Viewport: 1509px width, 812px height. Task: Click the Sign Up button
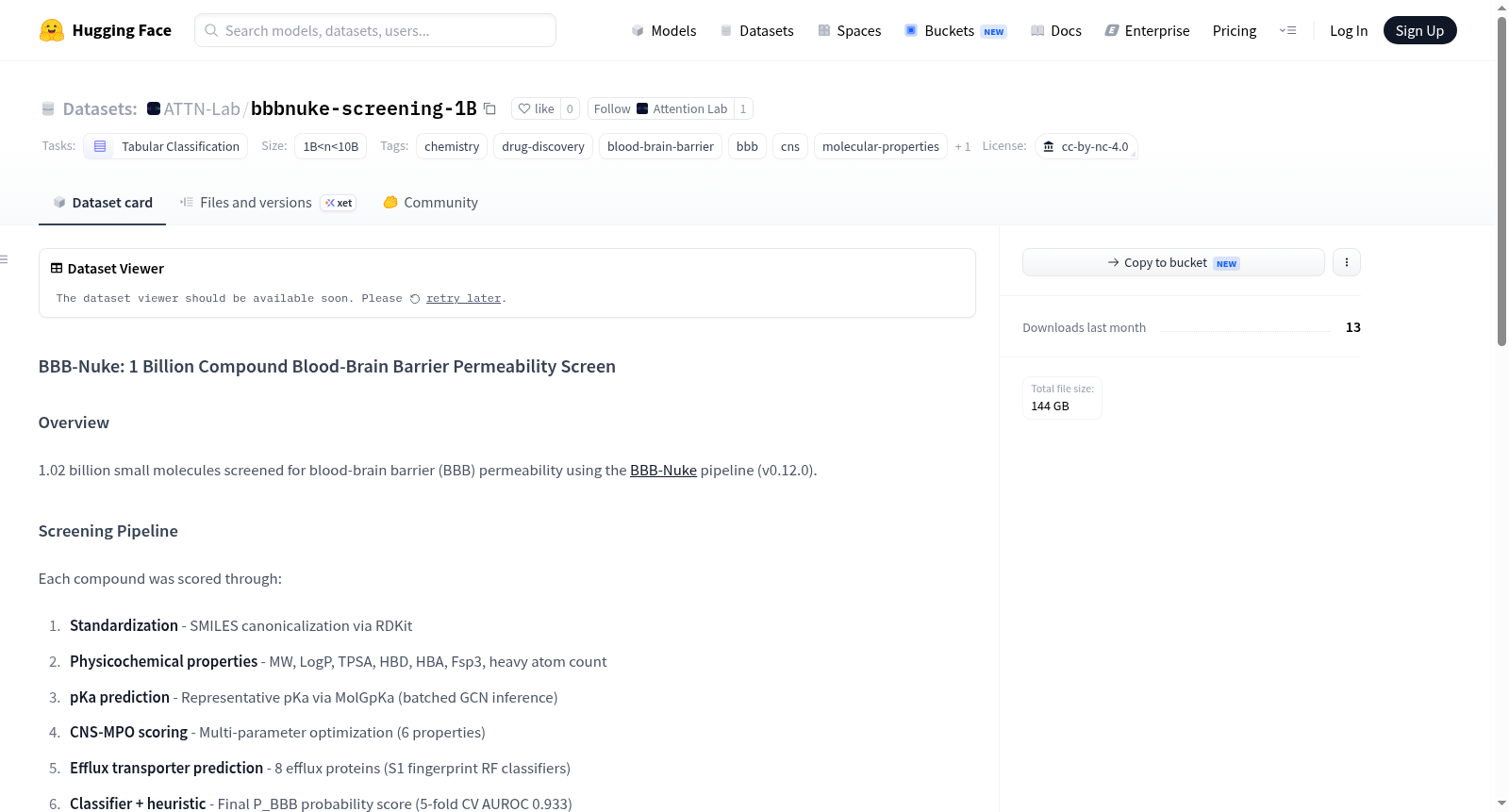1419,30
